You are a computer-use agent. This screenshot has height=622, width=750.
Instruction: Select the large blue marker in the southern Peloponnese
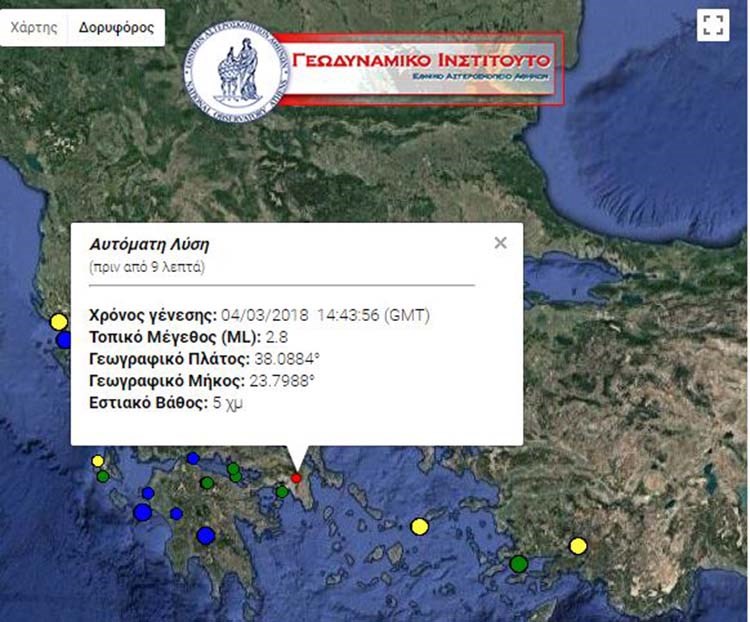(206, 535)
